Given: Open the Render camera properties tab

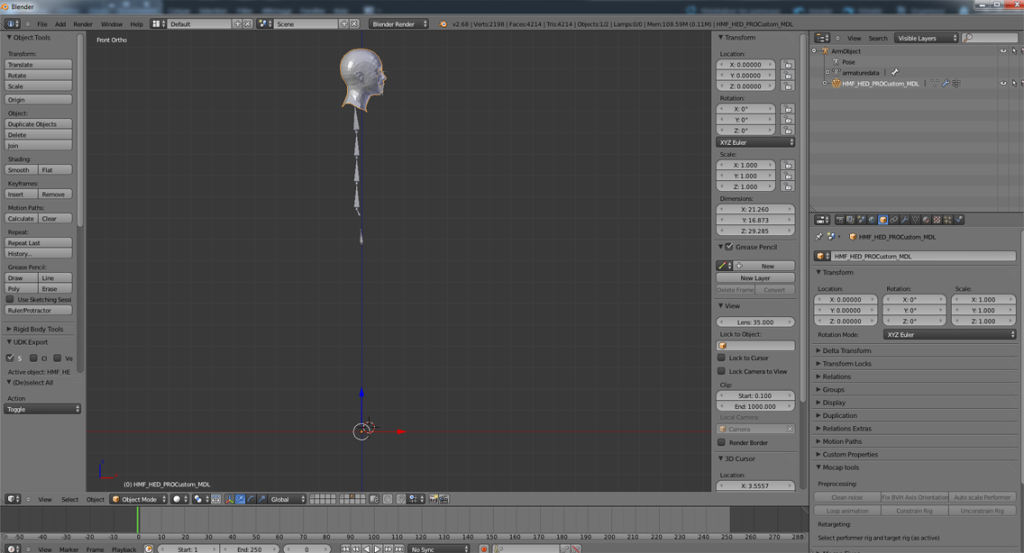Looking at the screenshot, I should pos(840,220).
